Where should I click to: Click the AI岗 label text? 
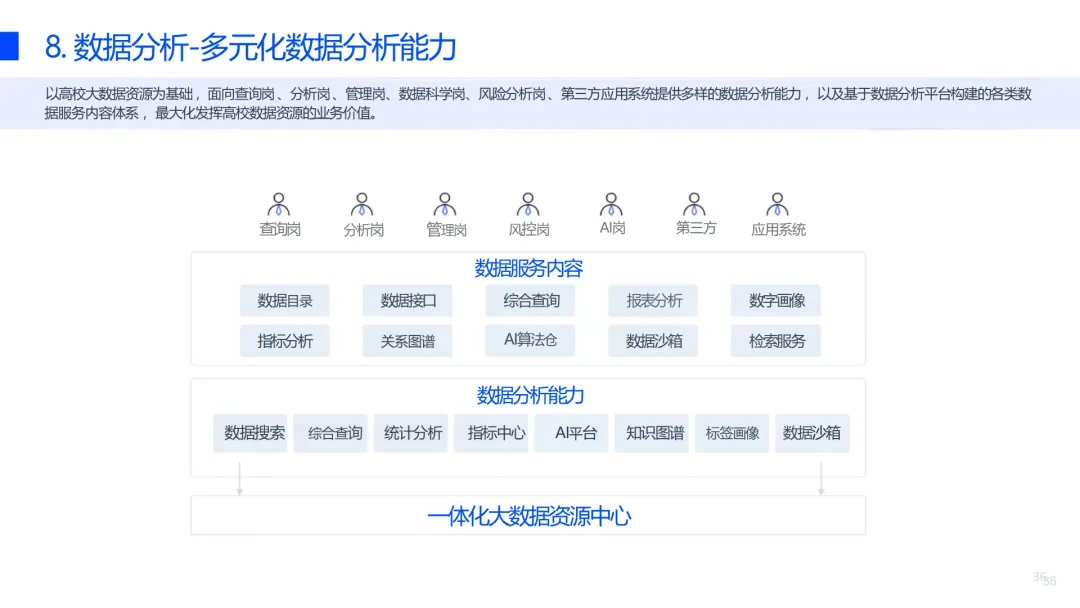pyautogui.click(x=612, y=228)
